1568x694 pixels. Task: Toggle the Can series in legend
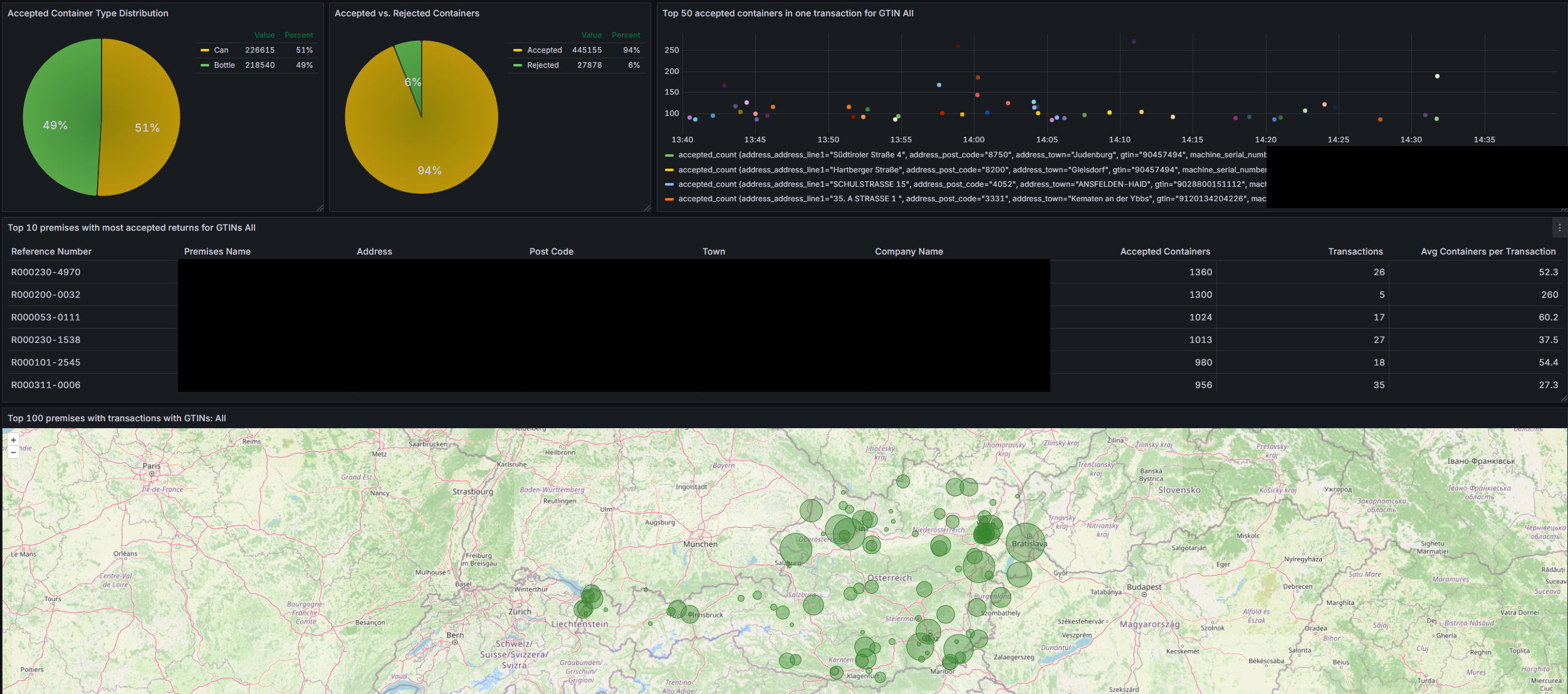click(221, 50)
